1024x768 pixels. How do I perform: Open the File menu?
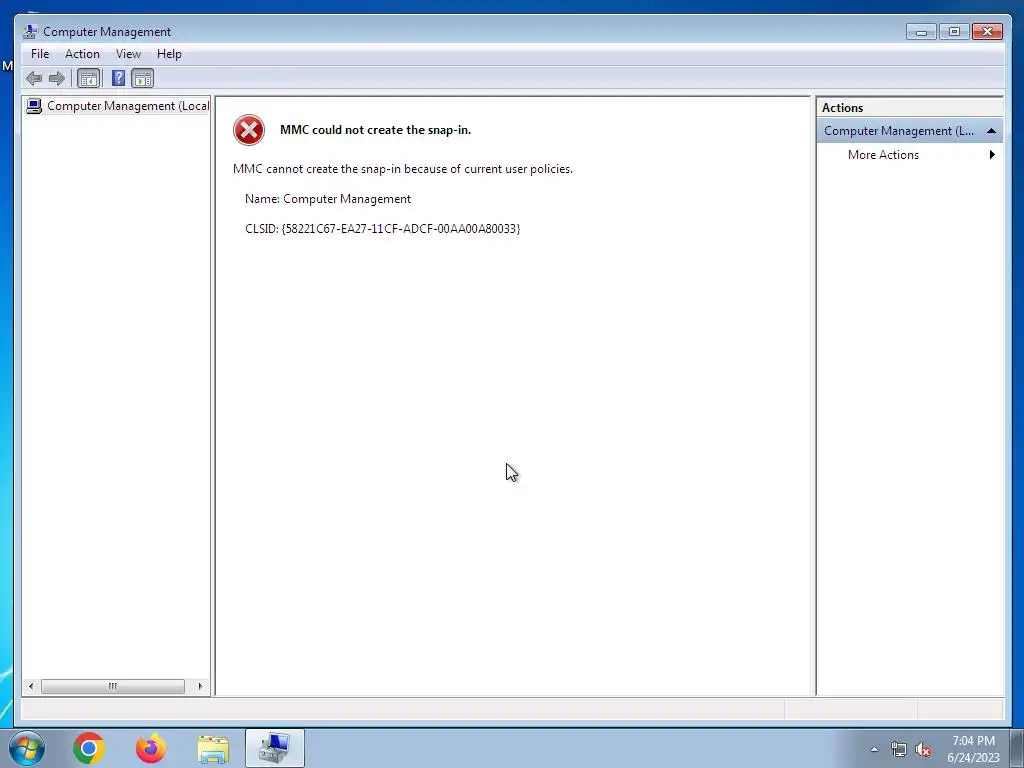point(40,54)
